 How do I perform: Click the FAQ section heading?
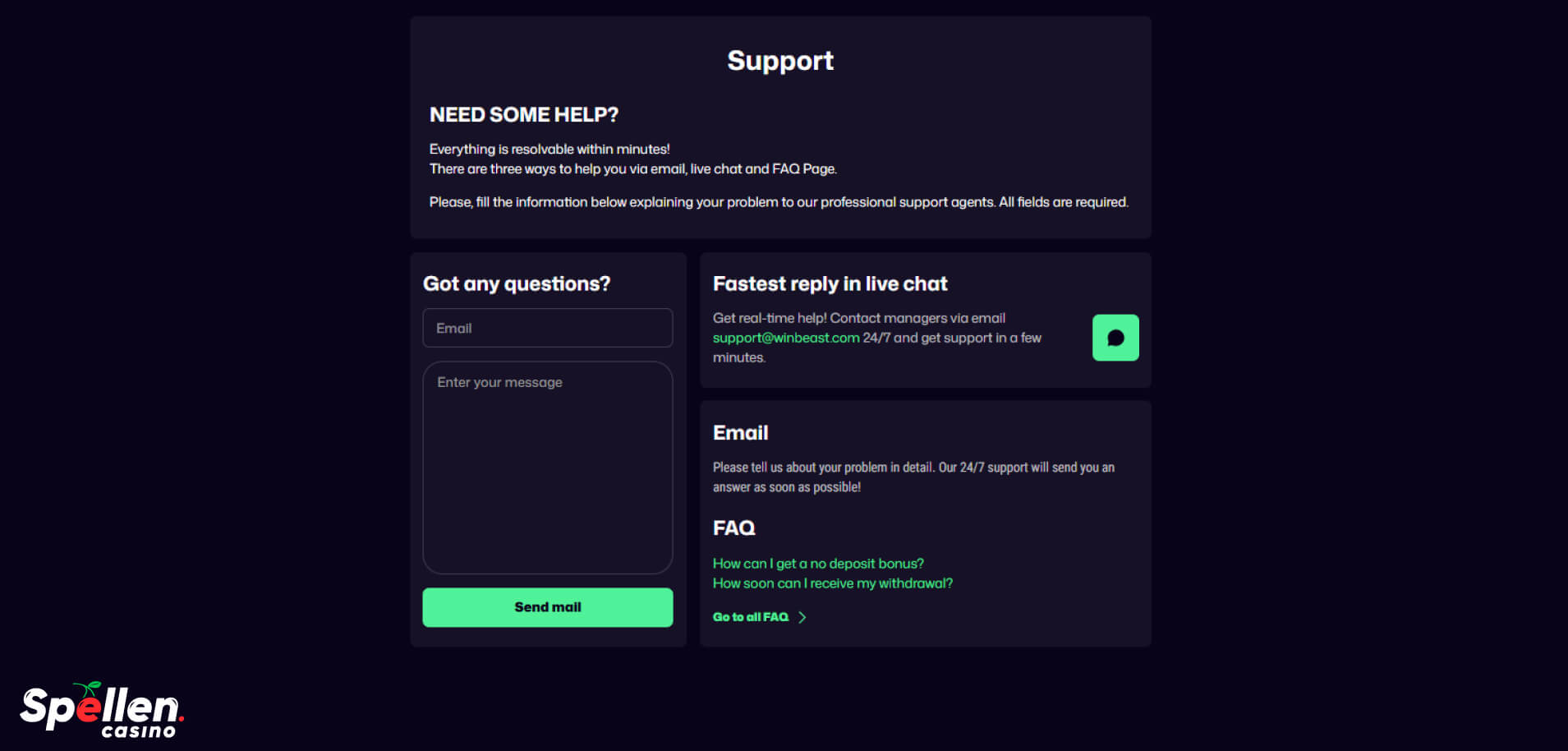coord(733,528)
